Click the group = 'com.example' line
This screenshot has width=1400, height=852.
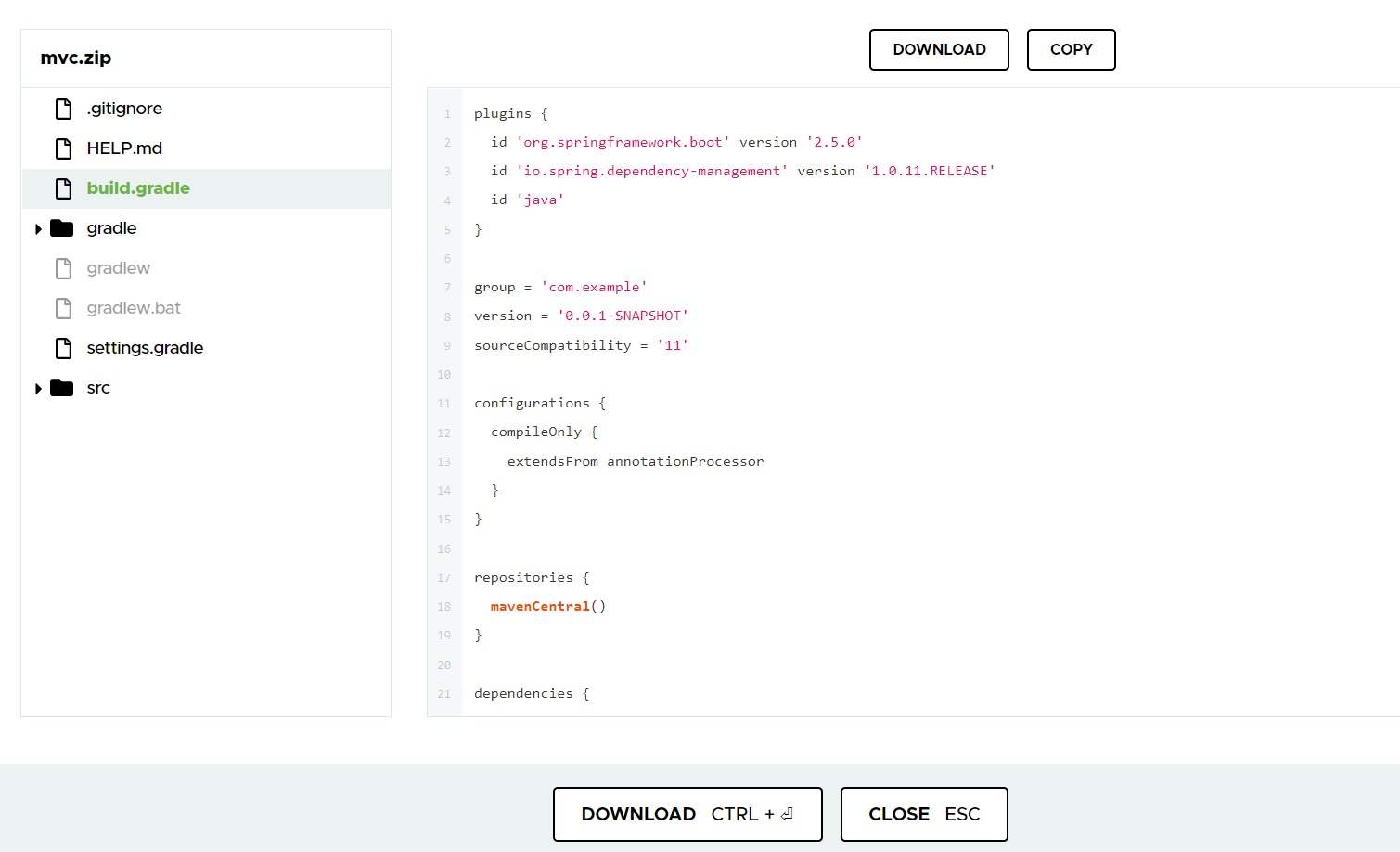click(560, 287)
